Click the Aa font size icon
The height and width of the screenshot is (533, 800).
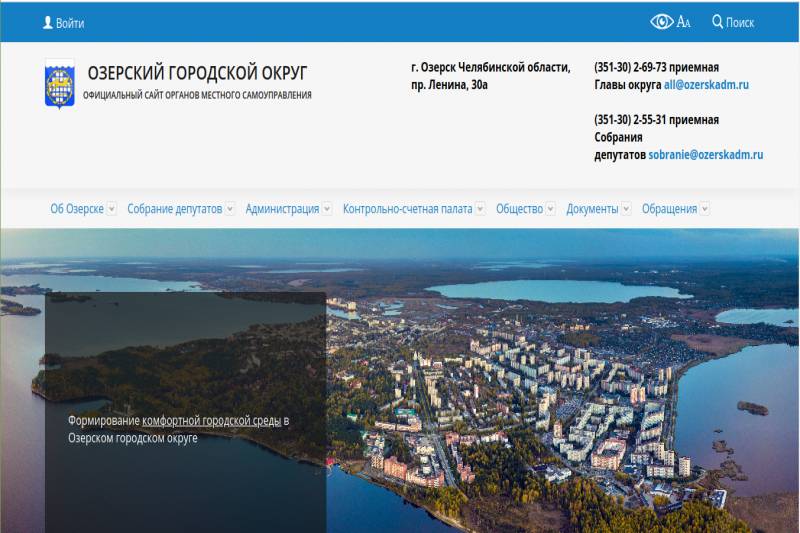click(x=684, y=22)
